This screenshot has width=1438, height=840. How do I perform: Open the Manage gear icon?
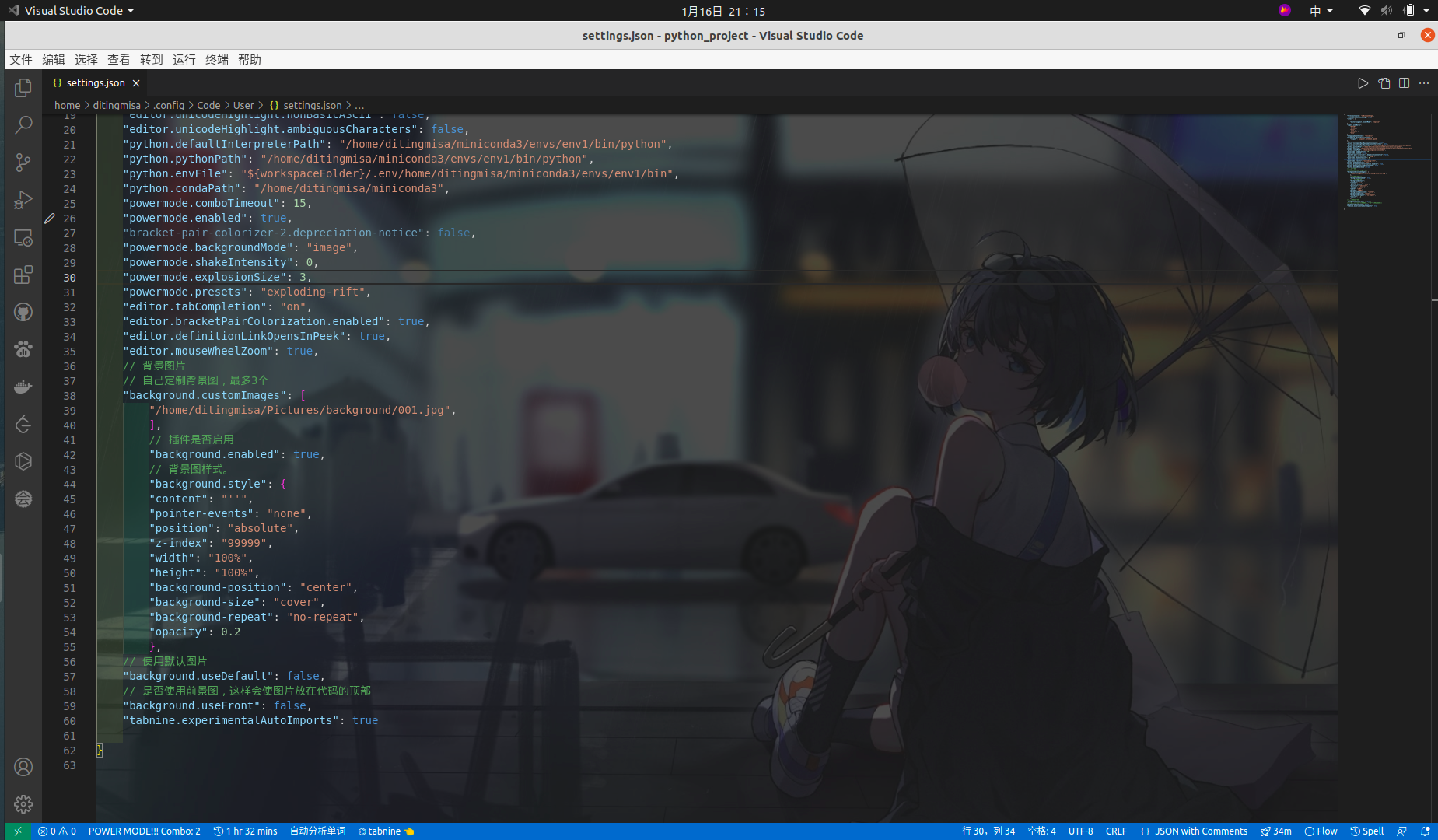pyautogui.click(x=23, y=804)
